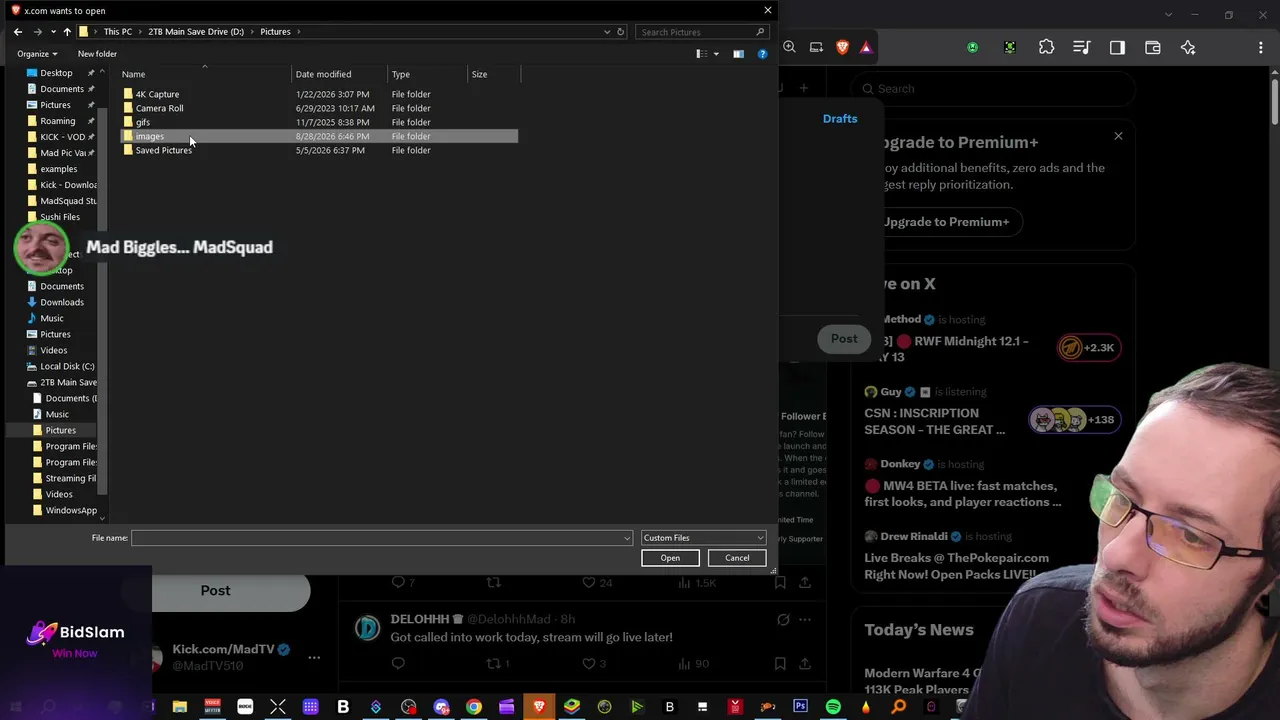Toggle the preview pane icon in dialog
This screenshot has height=720, width=1280.
point(738,54)
